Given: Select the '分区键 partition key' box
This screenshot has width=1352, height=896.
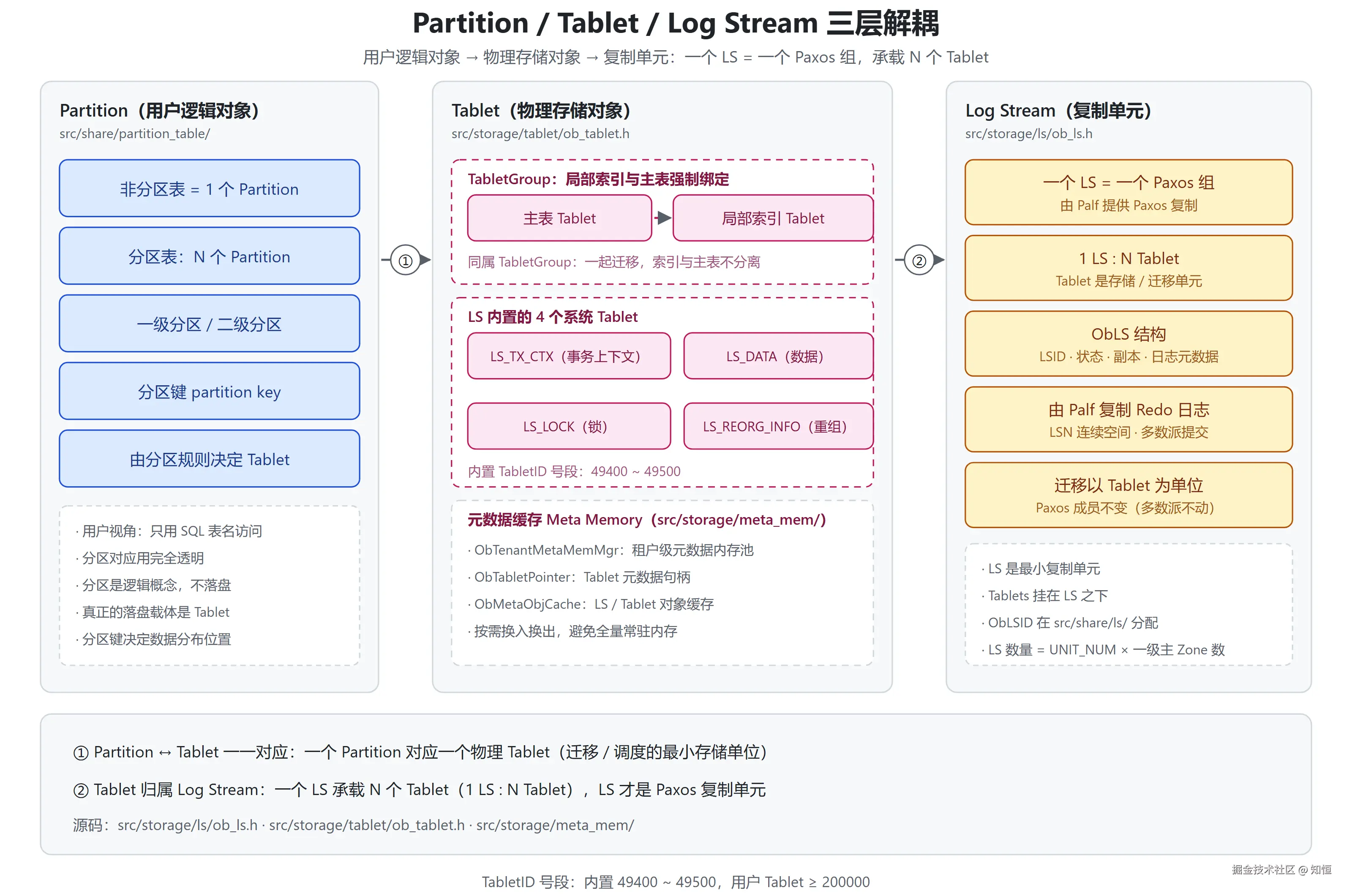Looking at the screenshot, I should click(x=209, y=392).
